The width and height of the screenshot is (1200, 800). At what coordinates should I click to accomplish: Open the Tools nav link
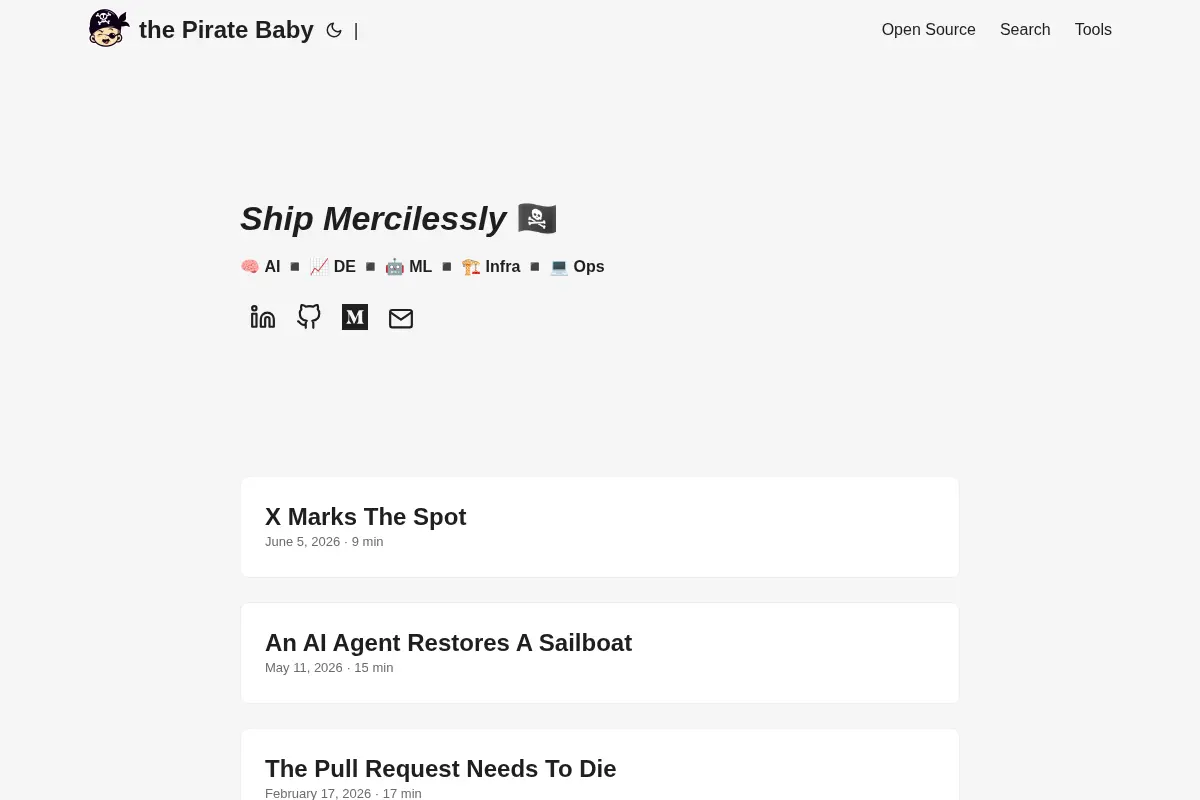(x=1093, y=30)
